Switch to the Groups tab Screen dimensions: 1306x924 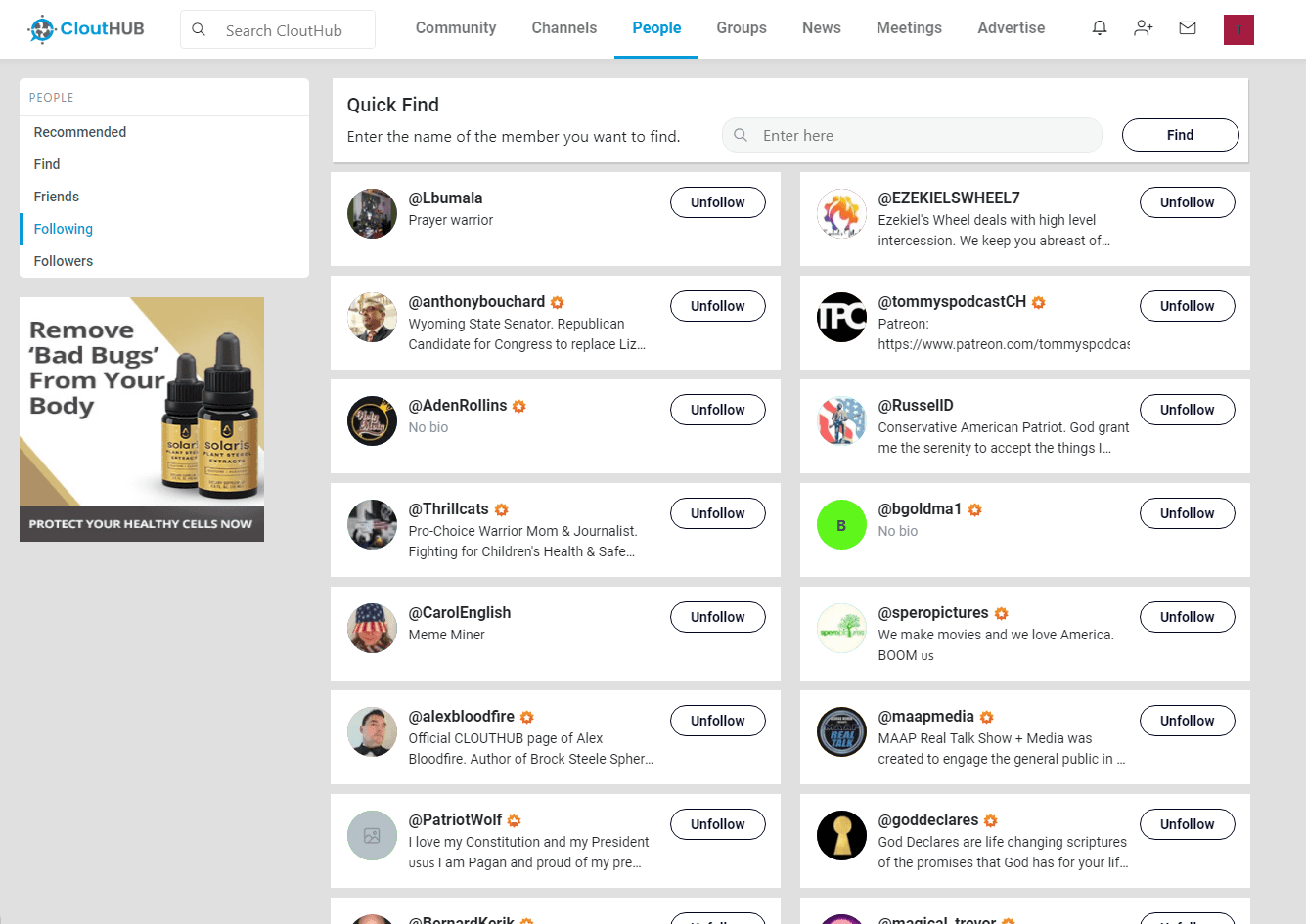[741, 27]
